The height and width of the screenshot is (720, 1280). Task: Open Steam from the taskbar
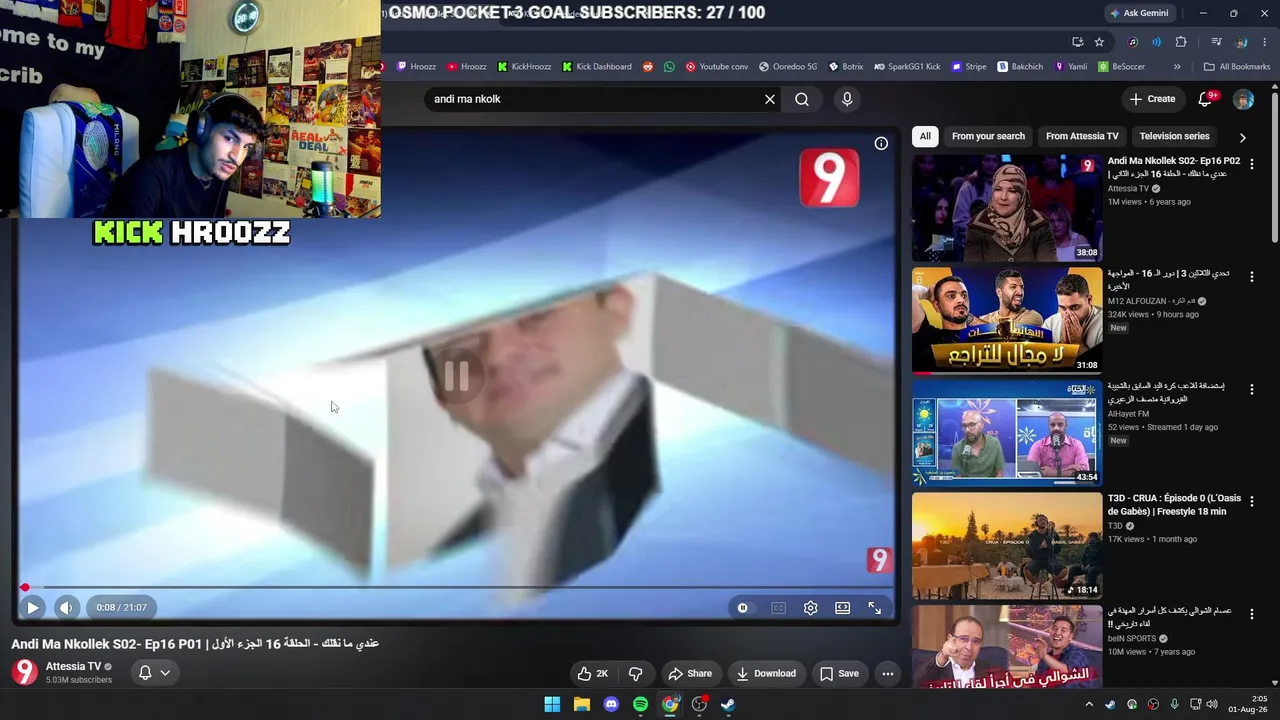click(728, 704)
